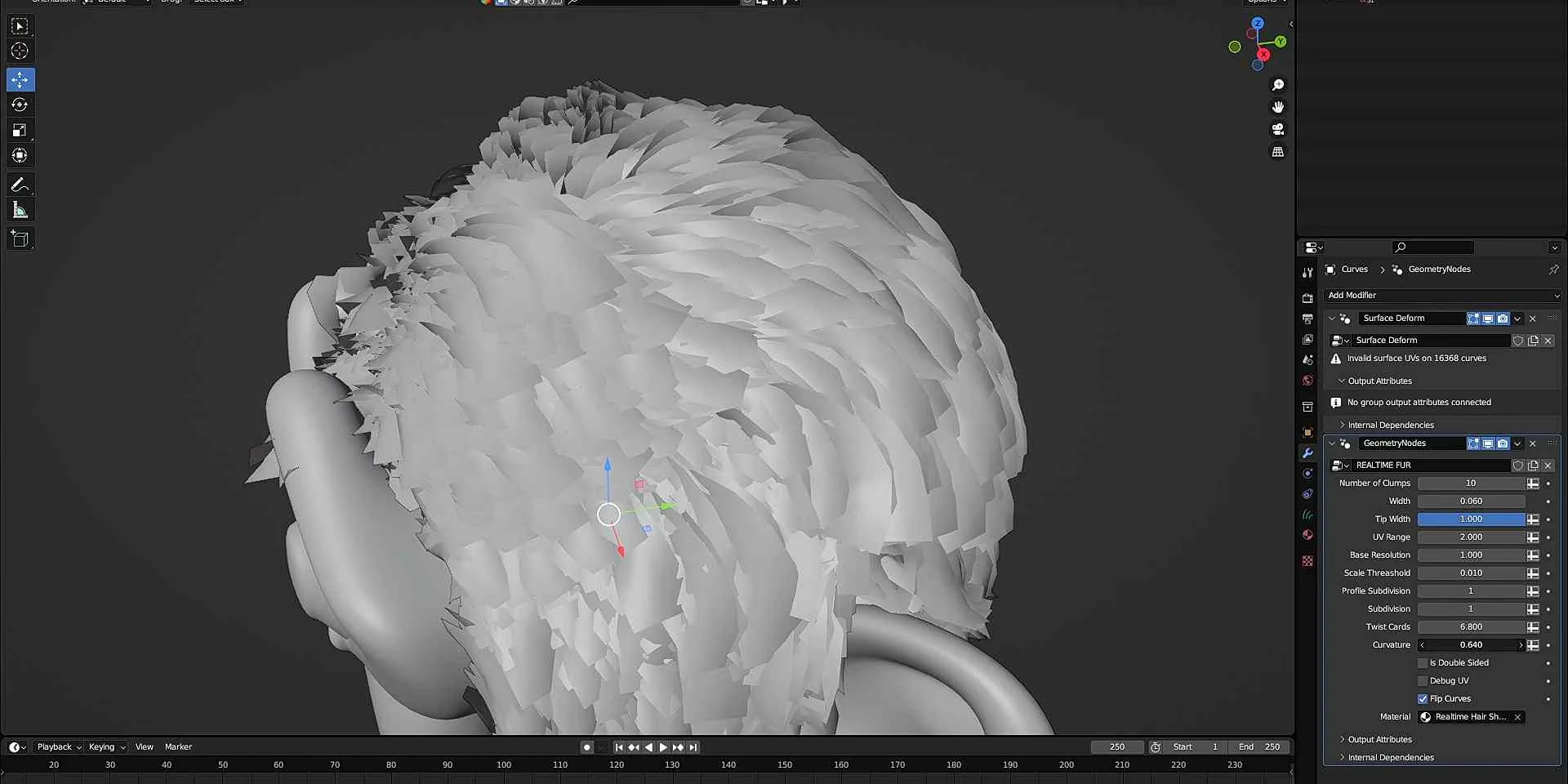
Task: Expand Internal Dependencies under Surface Deform
Action: 1390,425
